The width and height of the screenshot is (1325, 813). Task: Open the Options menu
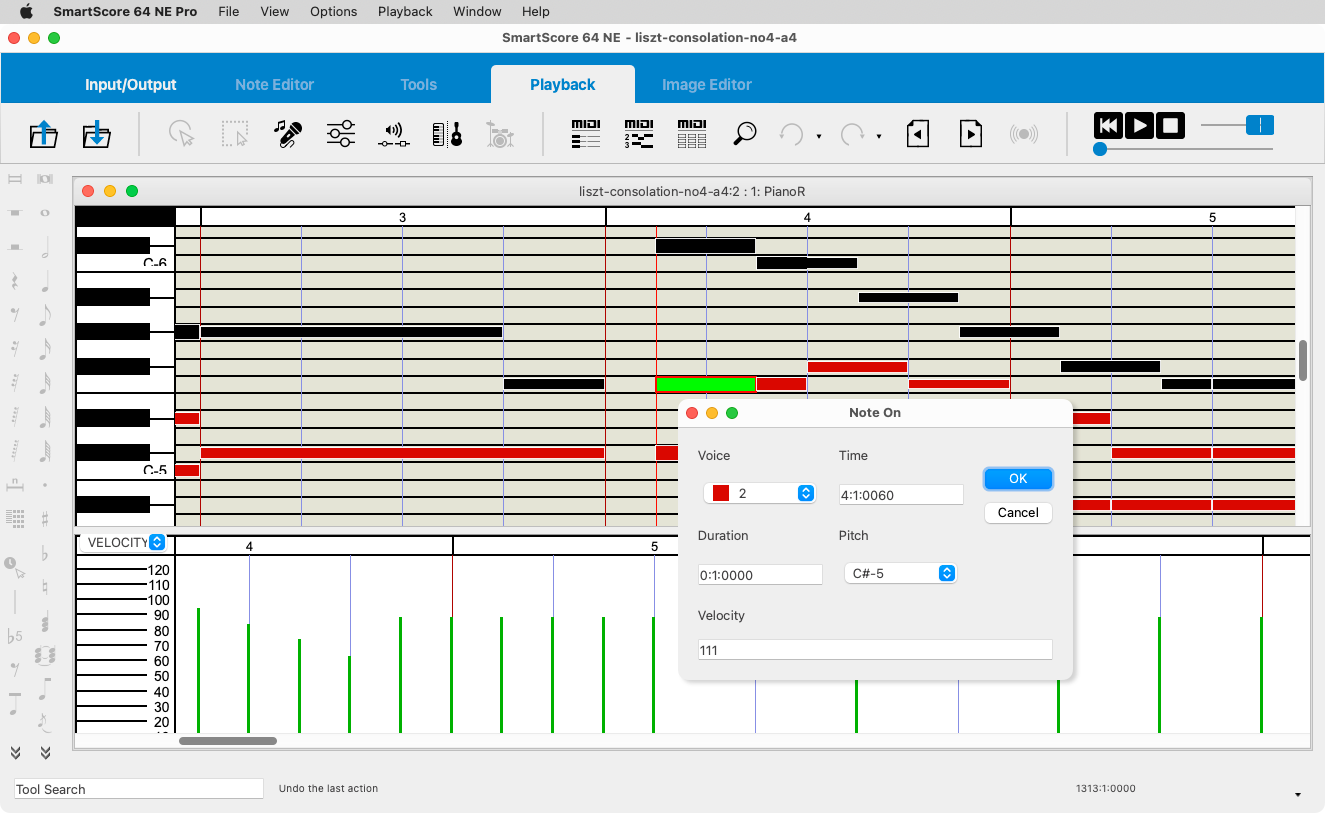[334, 11]
